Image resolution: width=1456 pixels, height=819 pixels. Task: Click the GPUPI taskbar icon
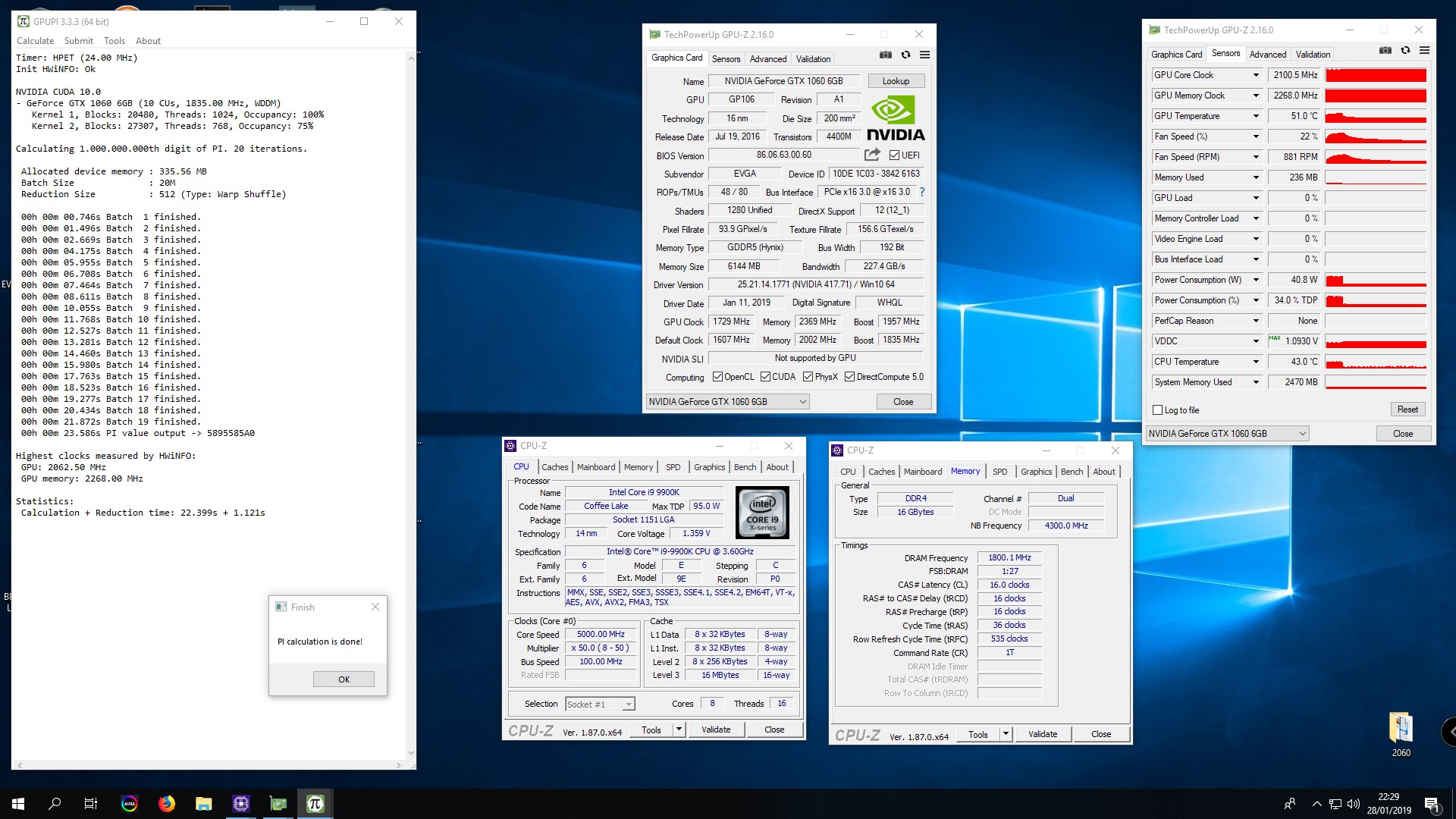pyautogui.click(x=315, y=804)
